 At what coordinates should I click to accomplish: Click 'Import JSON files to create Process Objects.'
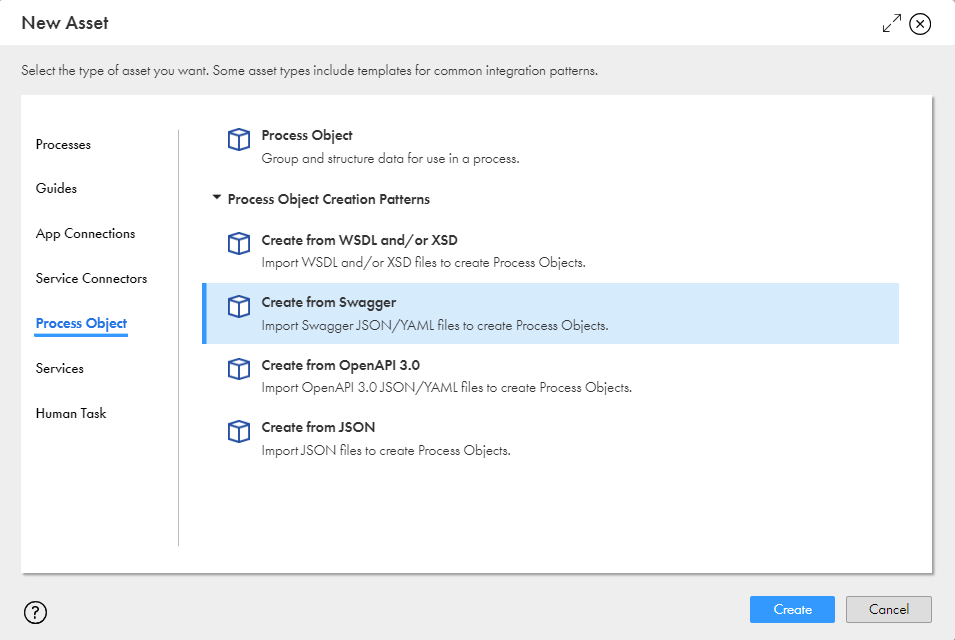click(386, 451)
